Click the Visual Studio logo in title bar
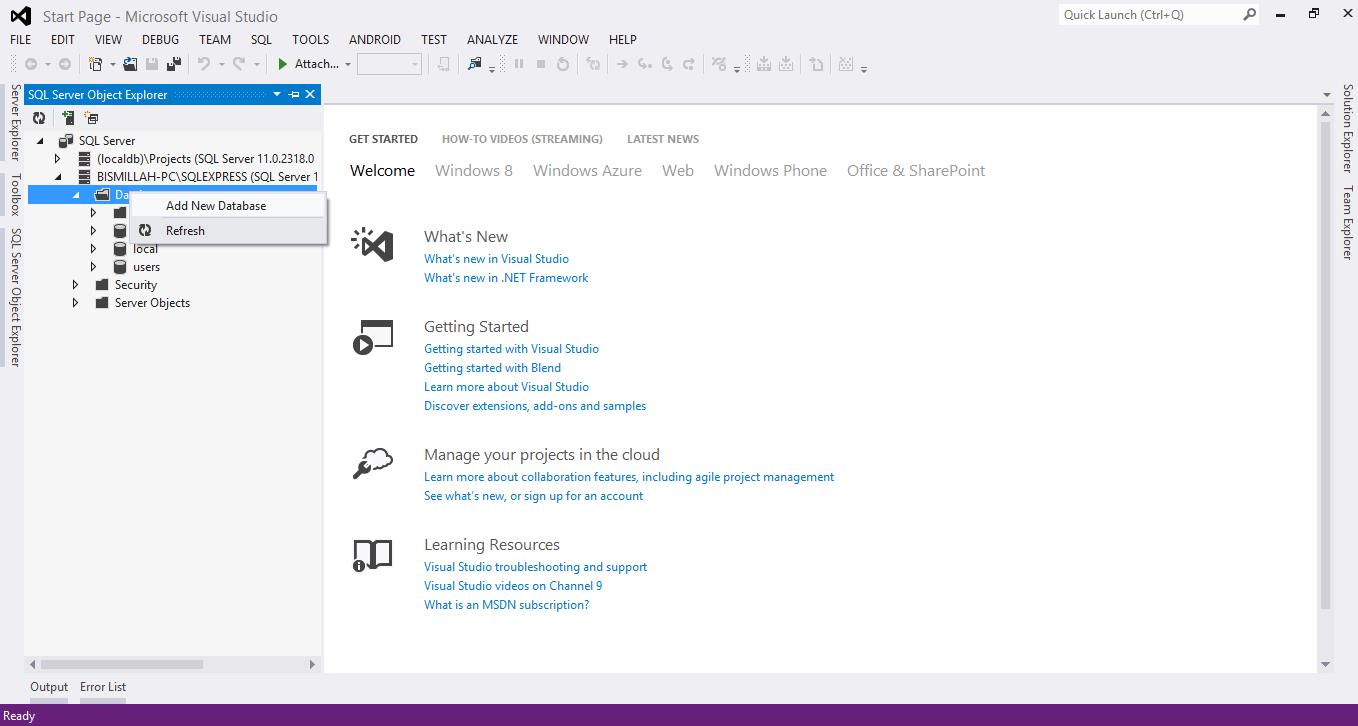Image resolution: width=1358 pixels, height=726 pixels. click(20, 16)
